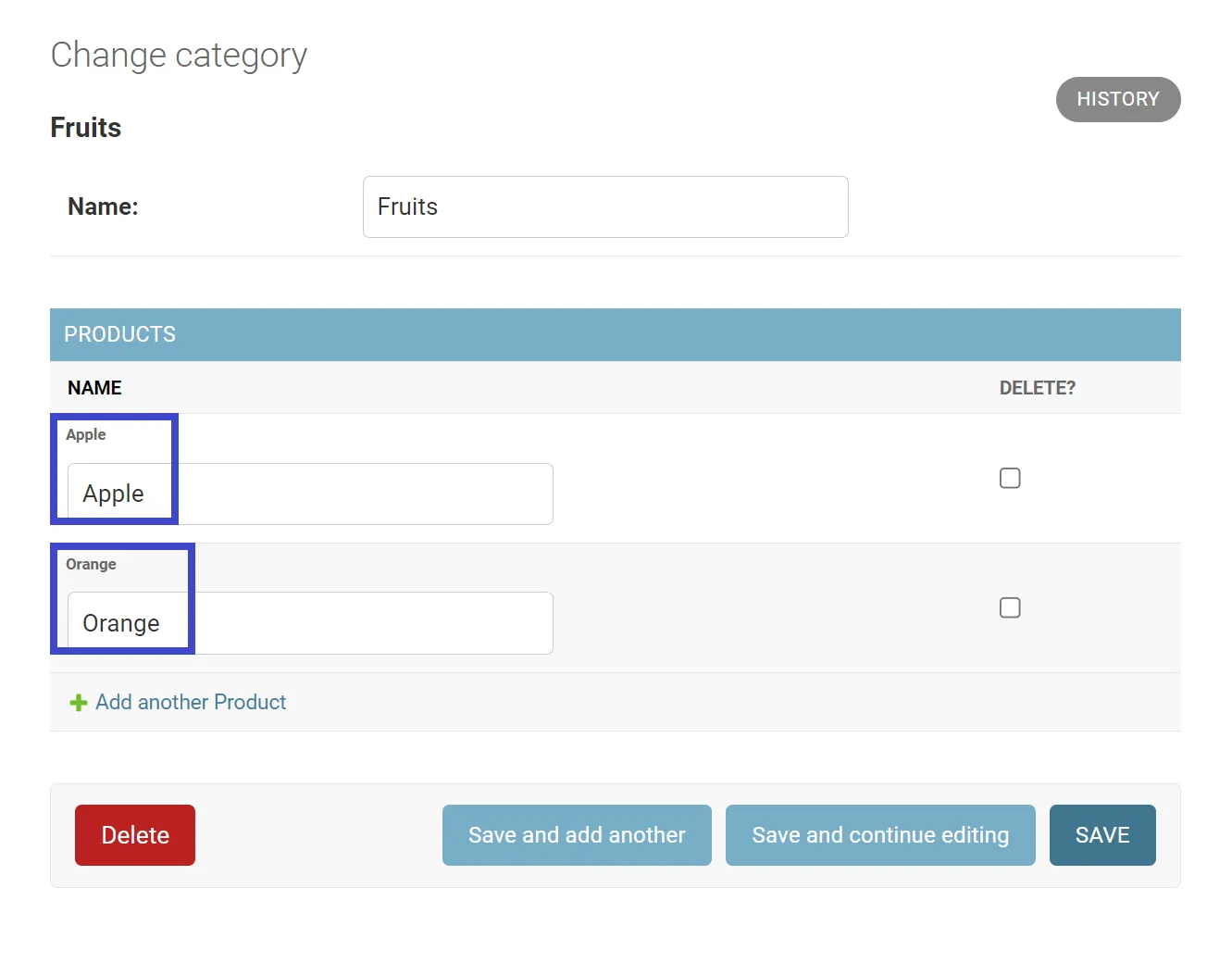Click the small Orange label text
Viewport: 1232px width, 963px height.
[91, 565]
